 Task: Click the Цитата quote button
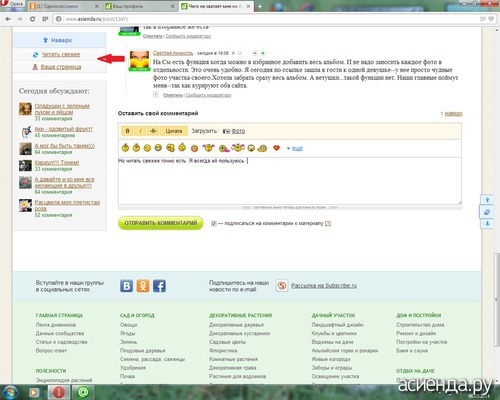tap(174, 131)
